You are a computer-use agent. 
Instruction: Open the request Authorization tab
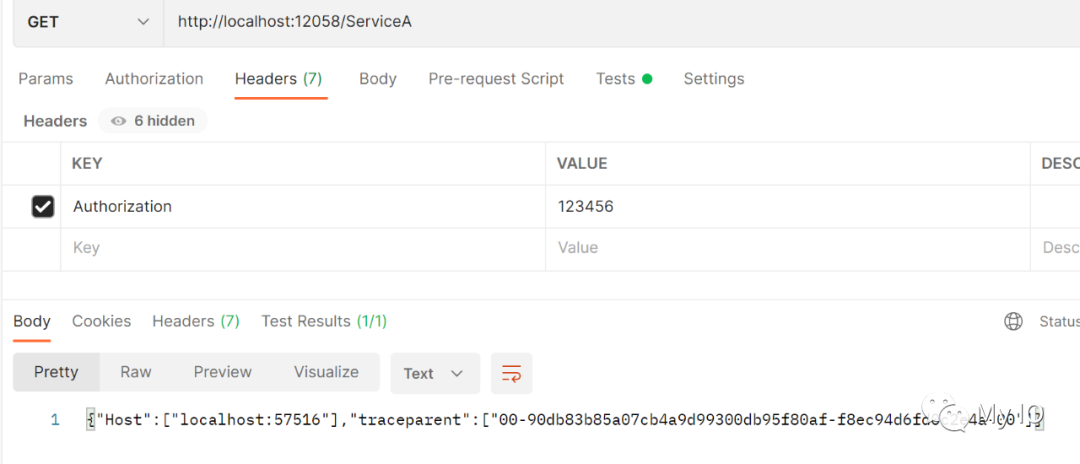pos(154,79)
